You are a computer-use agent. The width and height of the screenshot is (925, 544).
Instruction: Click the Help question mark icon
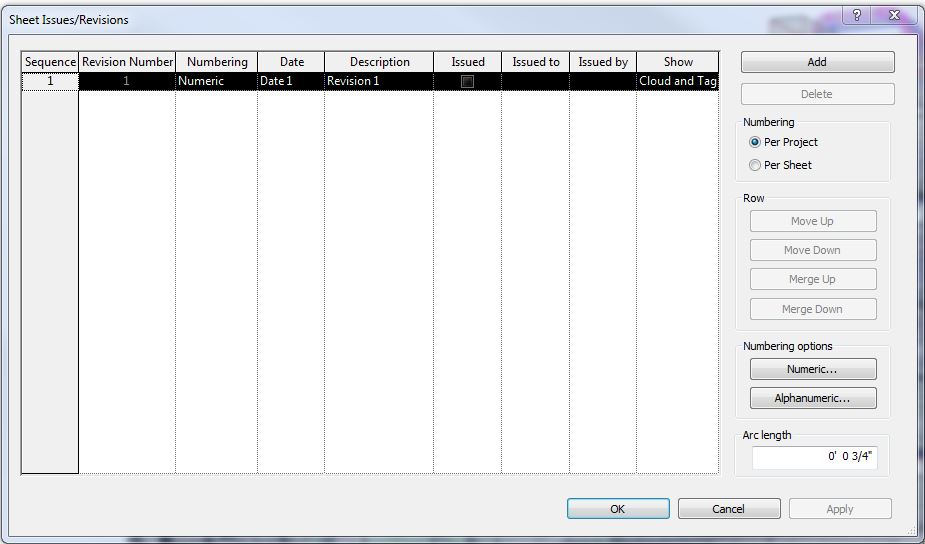point(857,15)
